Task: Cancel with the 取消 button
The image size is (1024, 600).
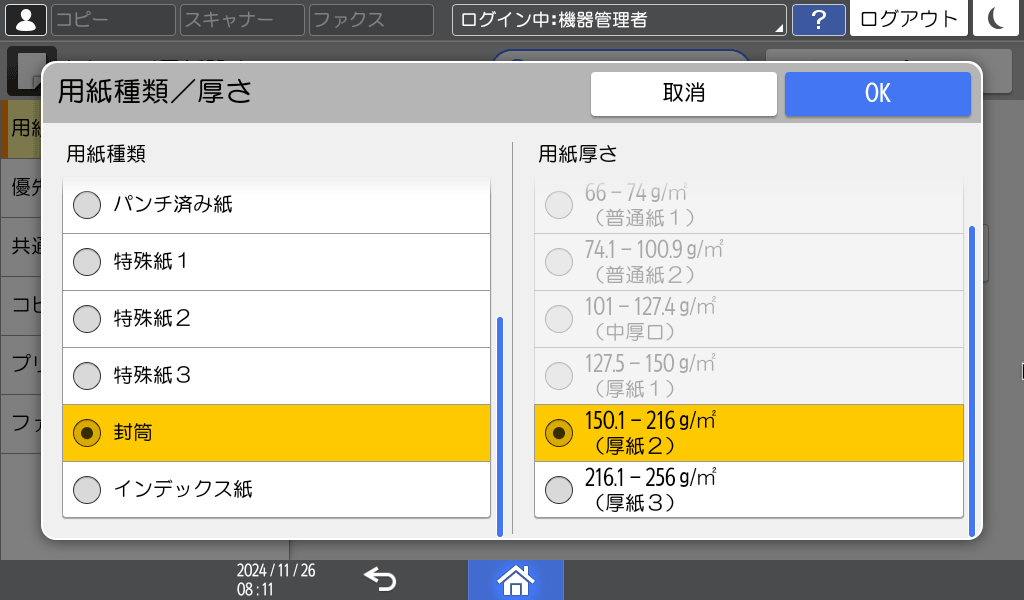Action: [684, 93]
